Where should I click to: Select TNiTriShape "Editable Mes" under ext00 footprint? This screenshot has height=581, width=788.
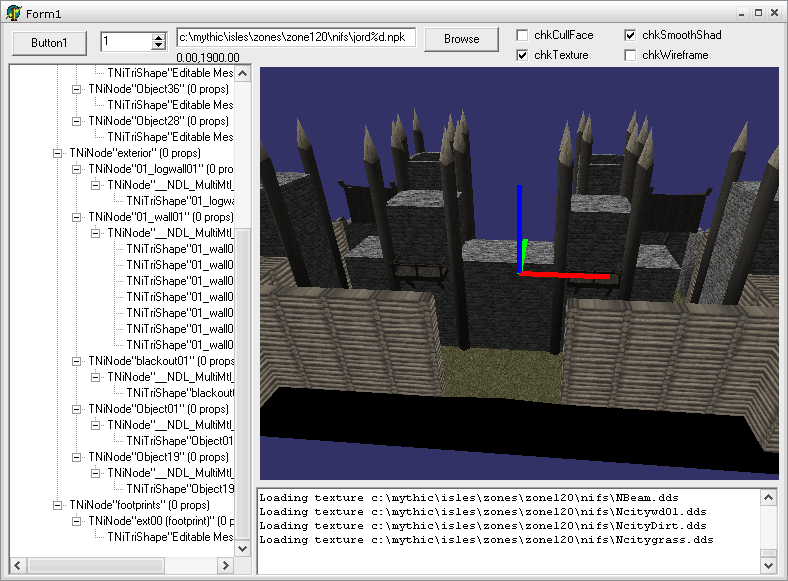click(x=170, y=537)
